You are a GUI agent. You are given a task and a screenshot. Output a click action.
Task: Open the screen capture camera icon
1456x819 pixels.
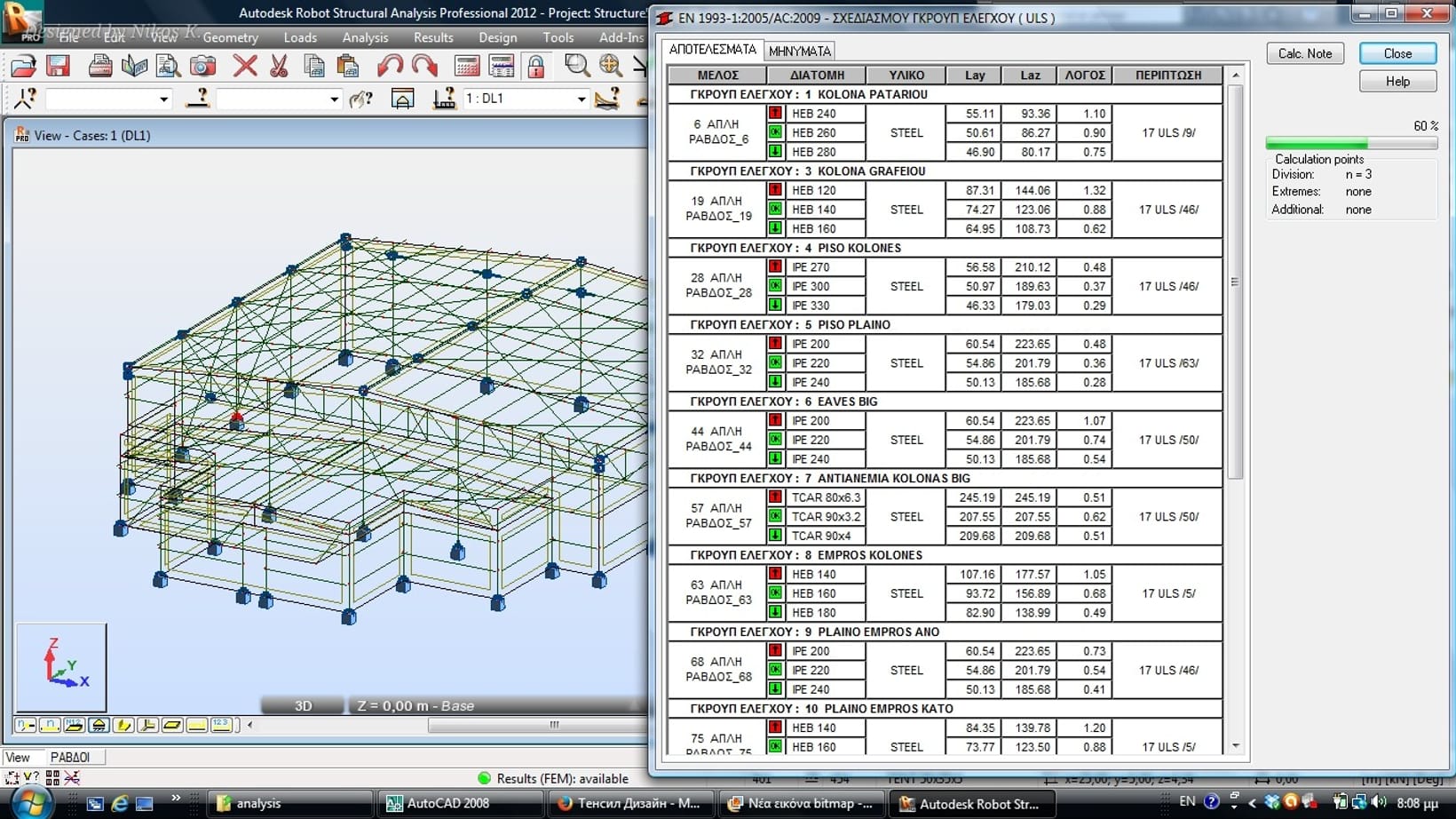click(203, 66)
